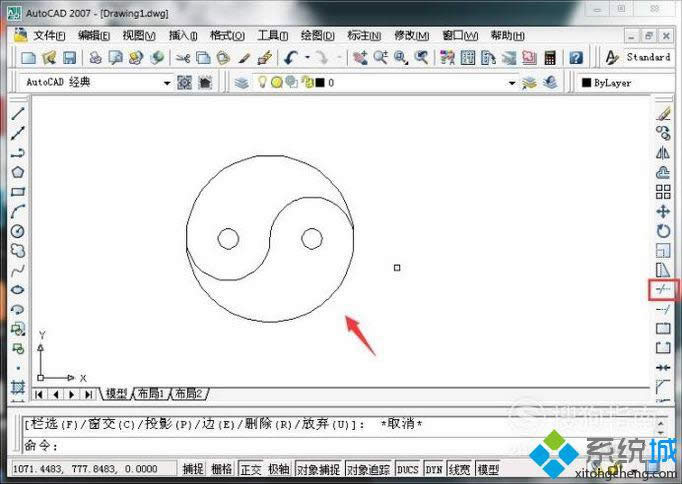Viewport: 682px width, 484px height.
Task: Click the Erase tool in modify toolbar
Action: coord(662,113)
